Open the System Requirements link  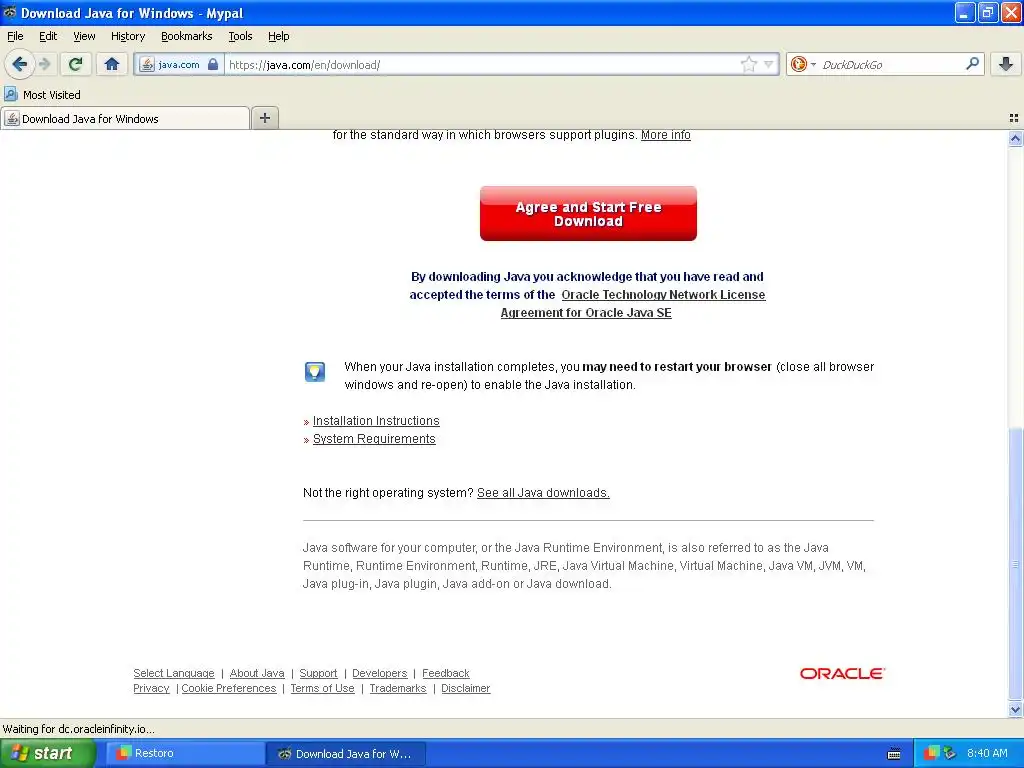(374, 439)
